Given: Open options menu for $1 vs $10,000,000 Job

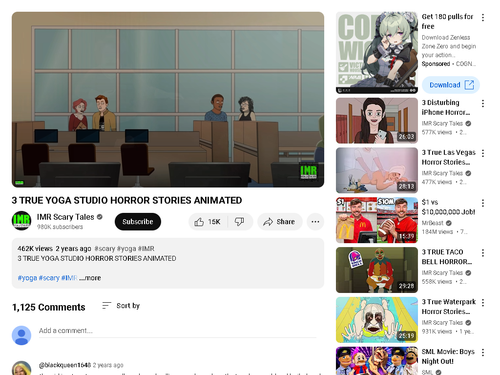Looking at the screenshot, I should [483, 203].
